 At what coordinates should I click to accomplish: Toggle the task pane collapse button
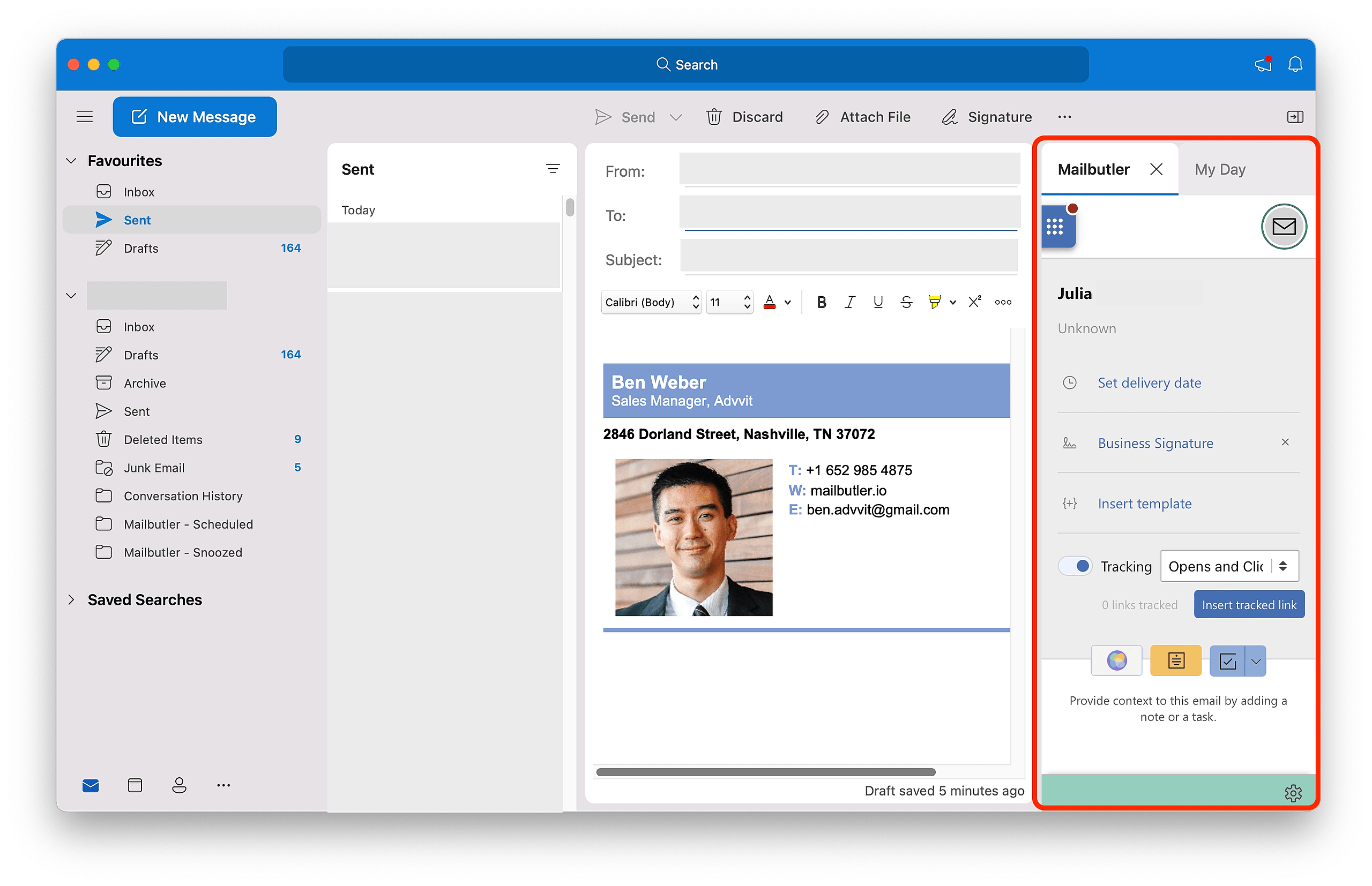coord(1295,117)
